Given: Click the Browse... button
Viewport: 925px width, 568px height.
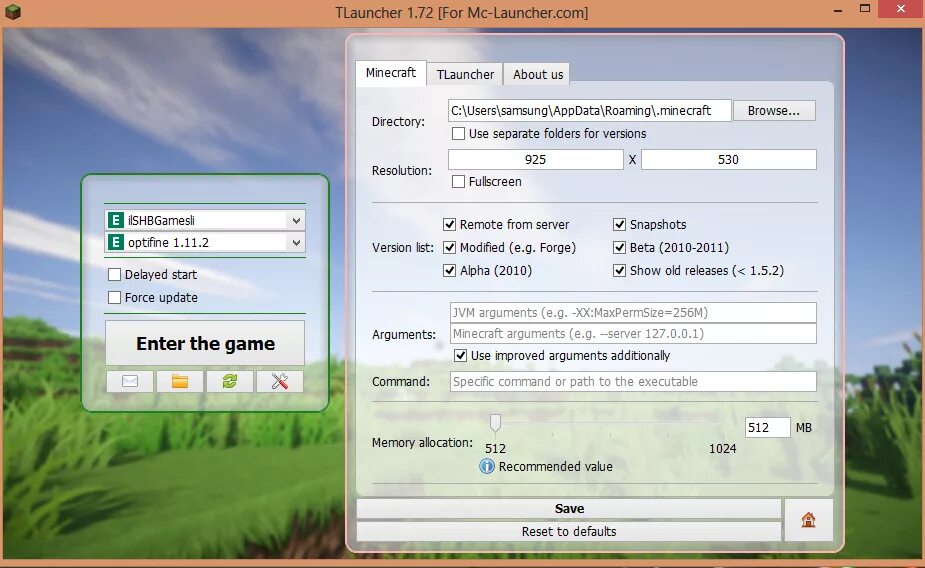Looking at the screenshot, I should coord(774,111).
